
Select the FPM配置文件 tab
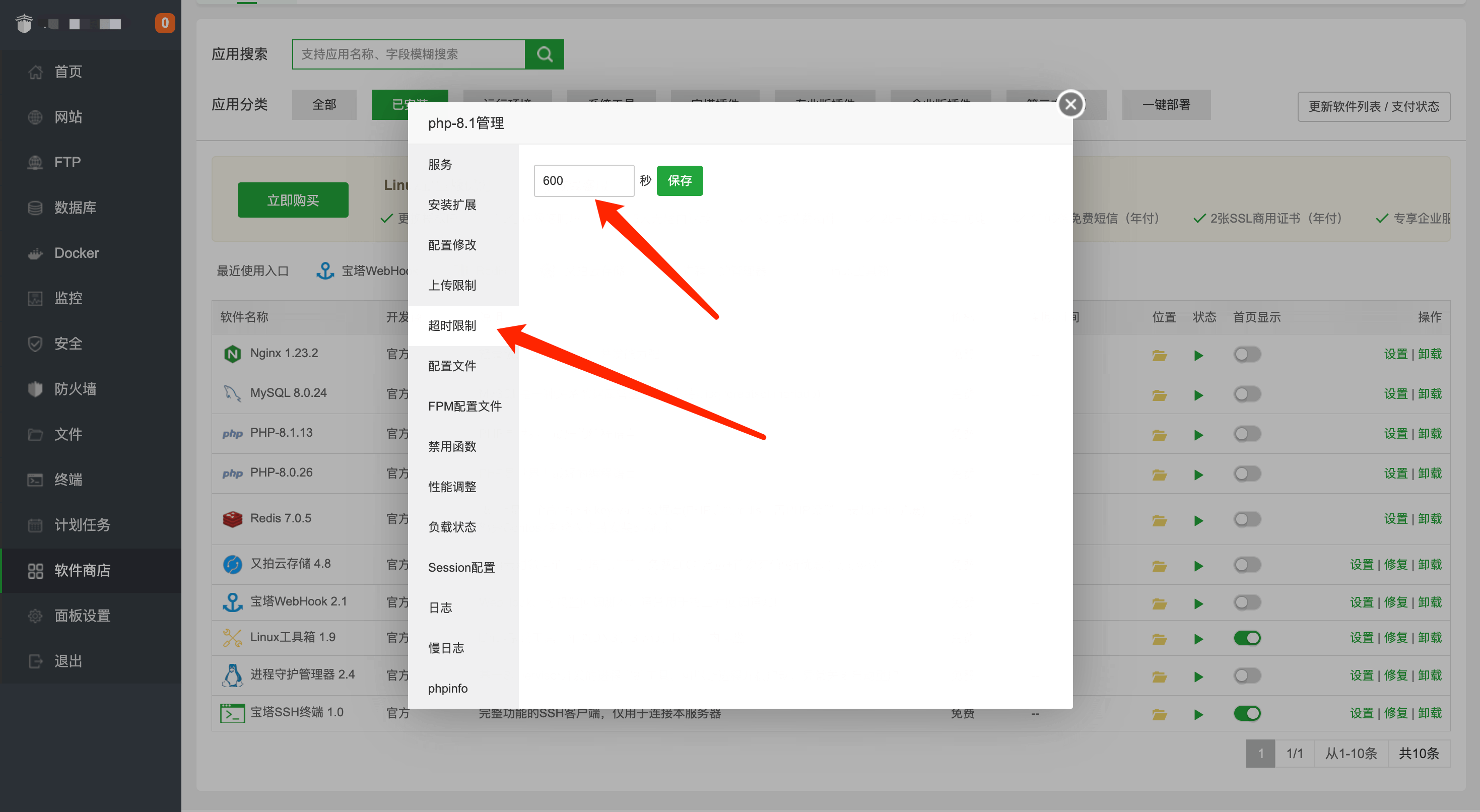tap(463, 407)
